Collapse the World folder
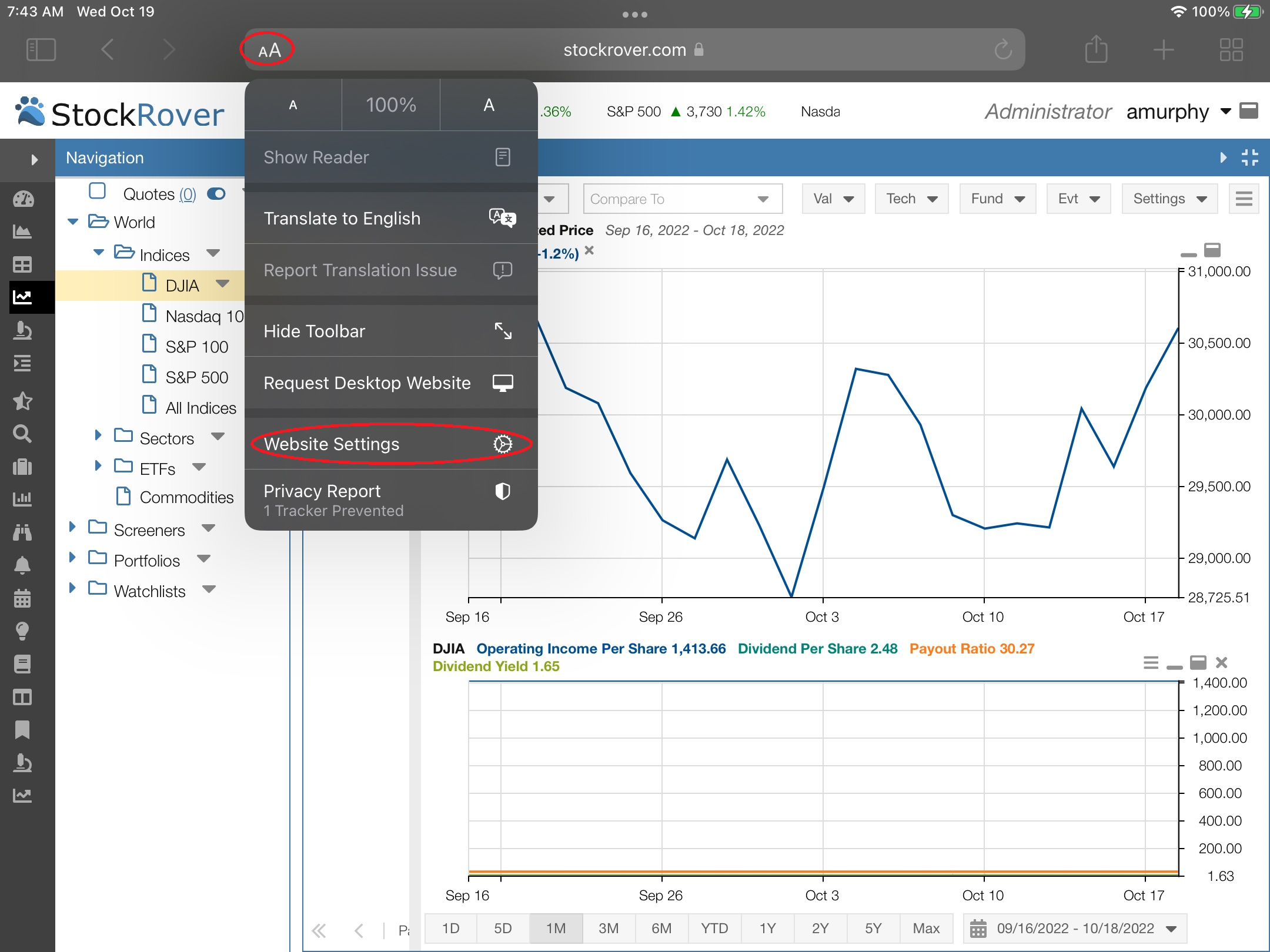Image resolution: width=1270 pixels, height=952 pixels. click(73, 222)
